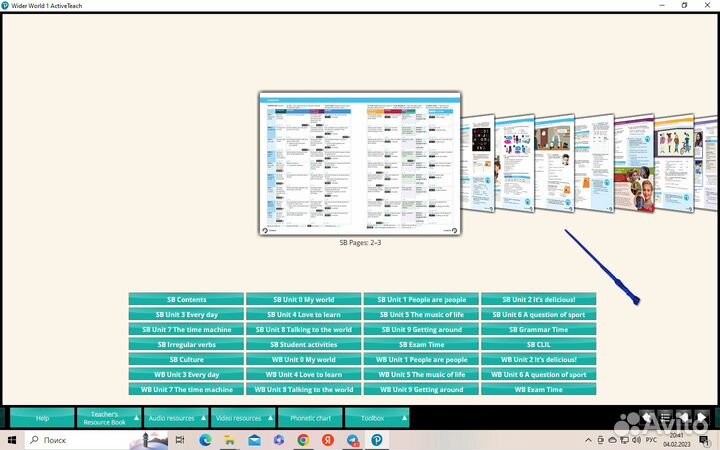720x450 pixels.
Task: Open the Mail app on taskbar
Action: coord(254,440)
